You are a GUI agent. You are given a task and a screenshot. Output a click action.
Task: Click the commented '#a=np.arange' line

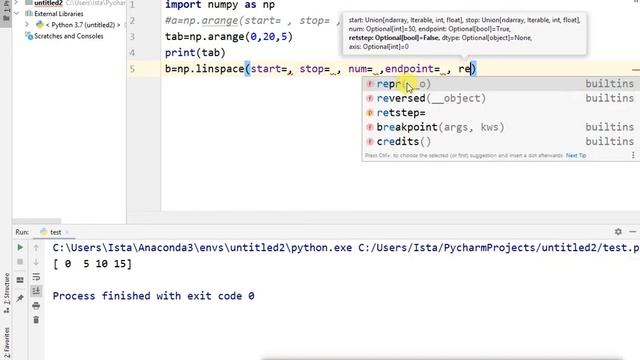253,20
